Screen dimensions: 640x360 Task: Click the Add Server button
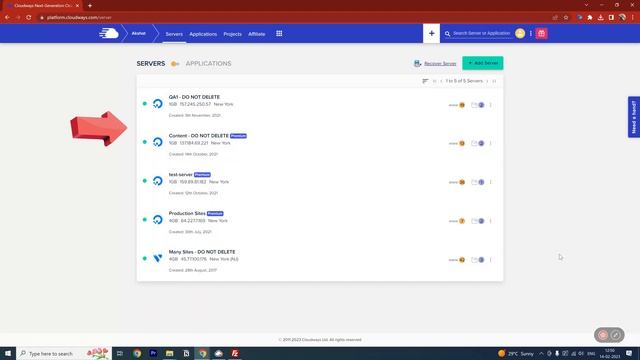pyautogui.click(x=482, y=63)
